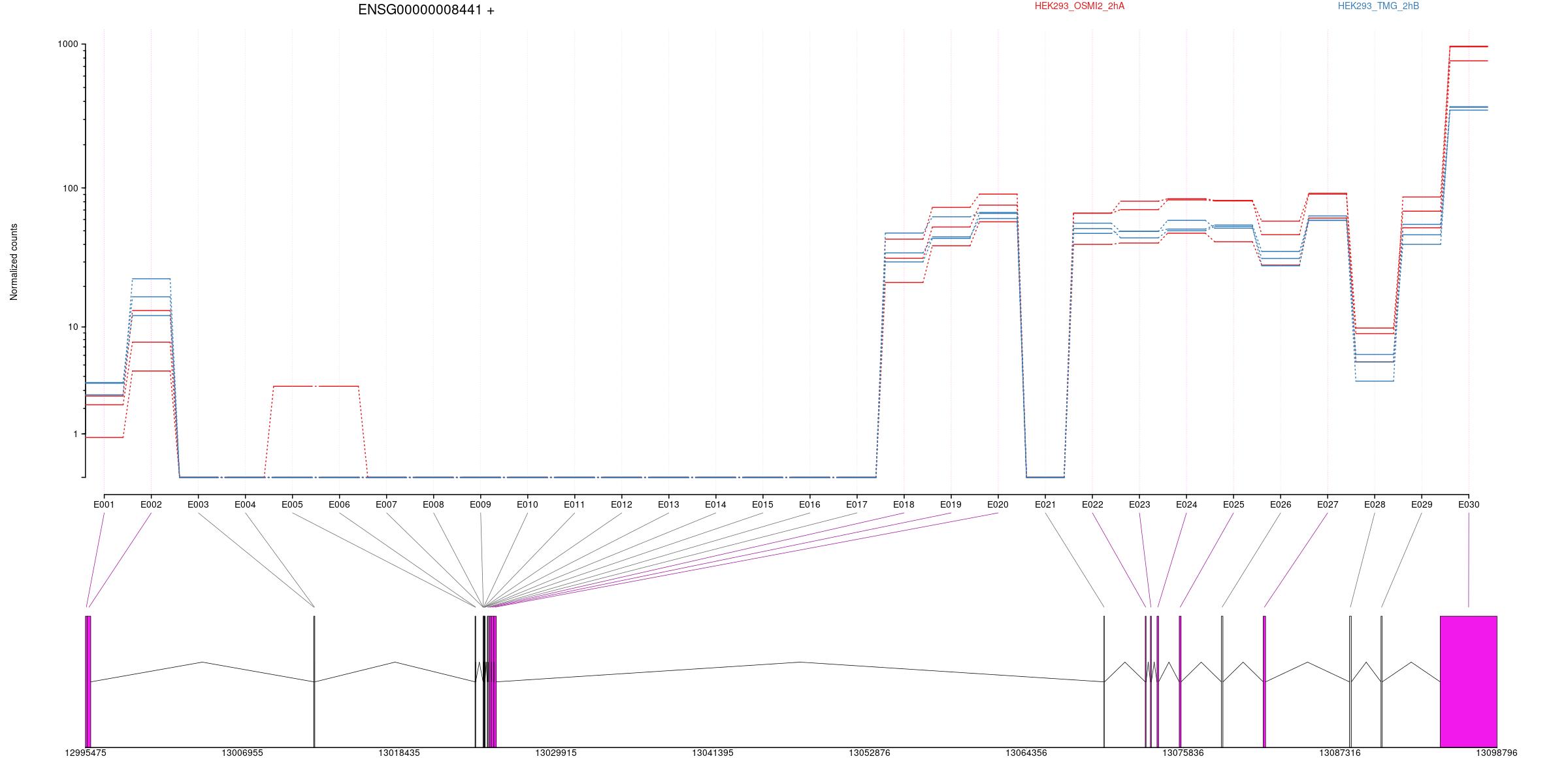
Task: Click exon label E019
Action: pyautogui.click(x=951, y=504)
